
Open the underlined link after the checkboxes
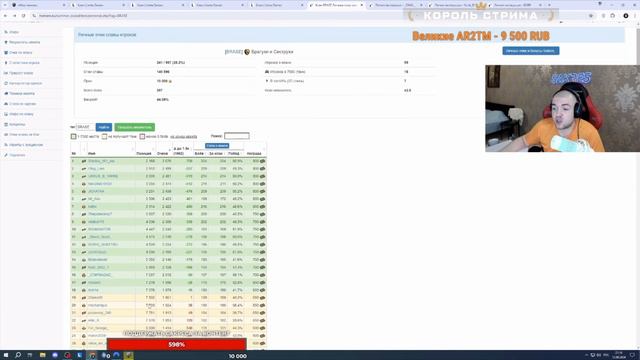coord(184,137)
